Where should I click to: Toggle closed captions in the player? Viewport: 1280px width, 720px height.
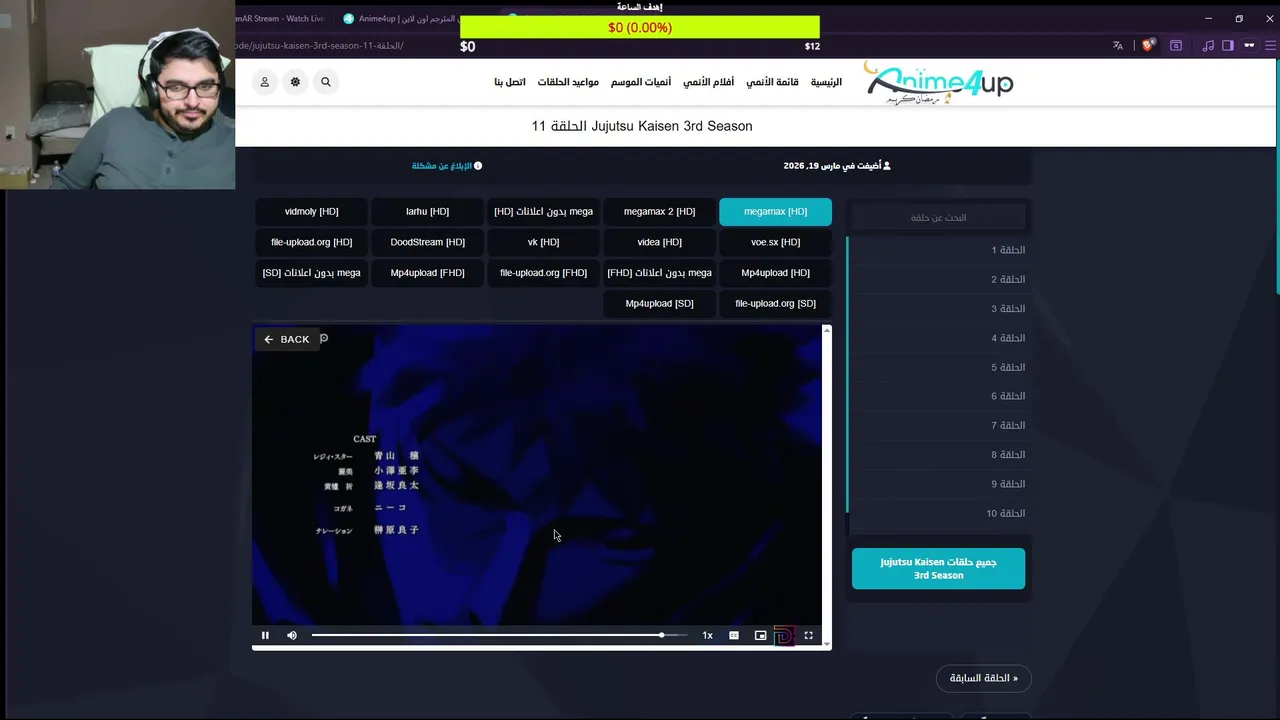coord(734,635)
